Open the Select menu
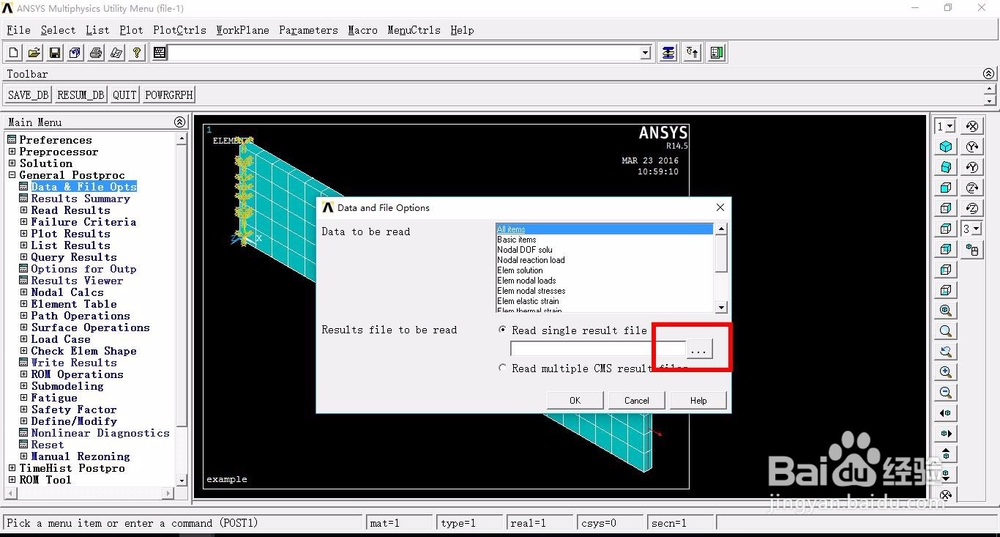The width and height of the screenshot is (1000, 537). [x=58, y=30]
